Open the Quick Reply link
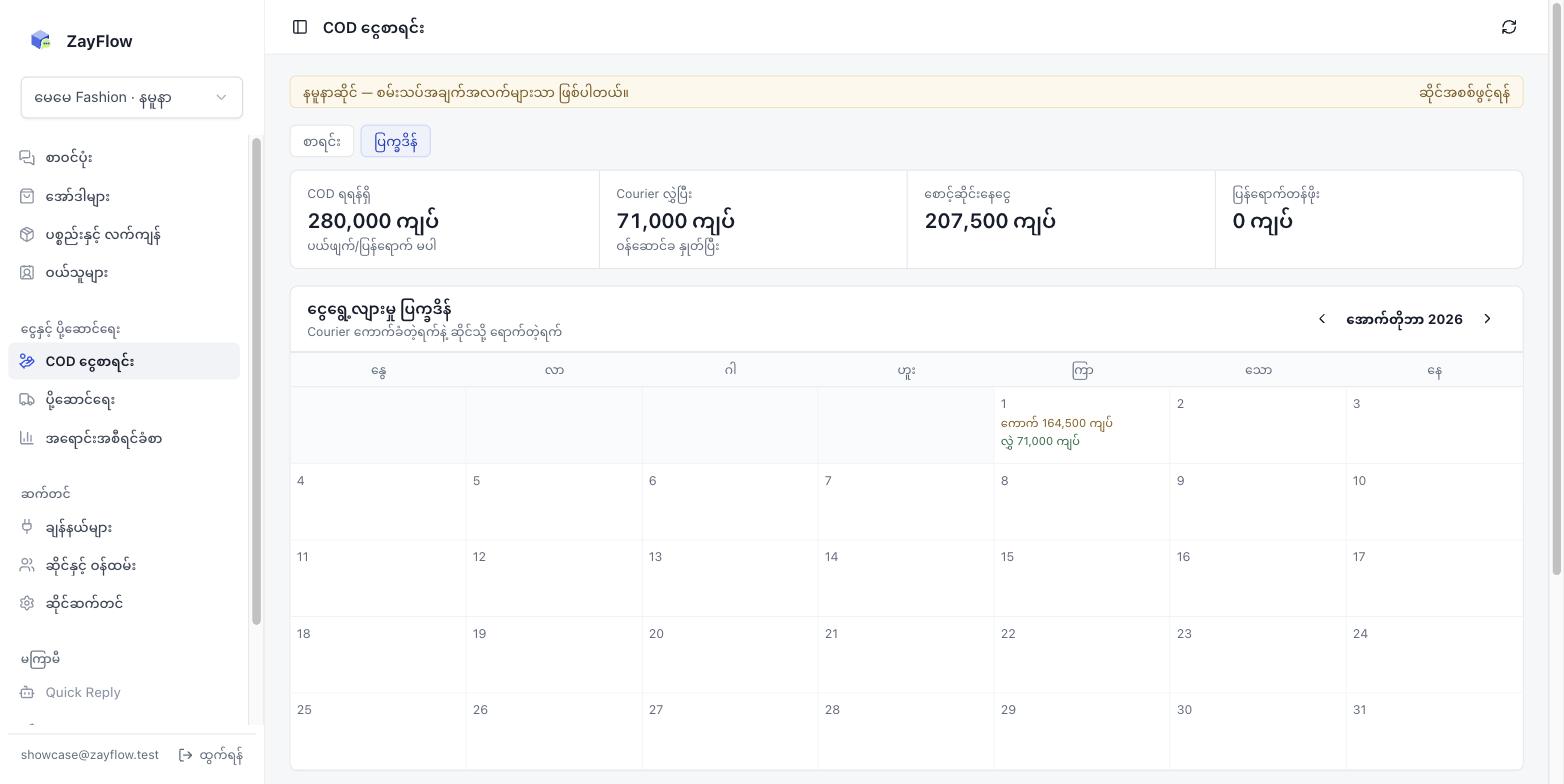 point(124,692)
